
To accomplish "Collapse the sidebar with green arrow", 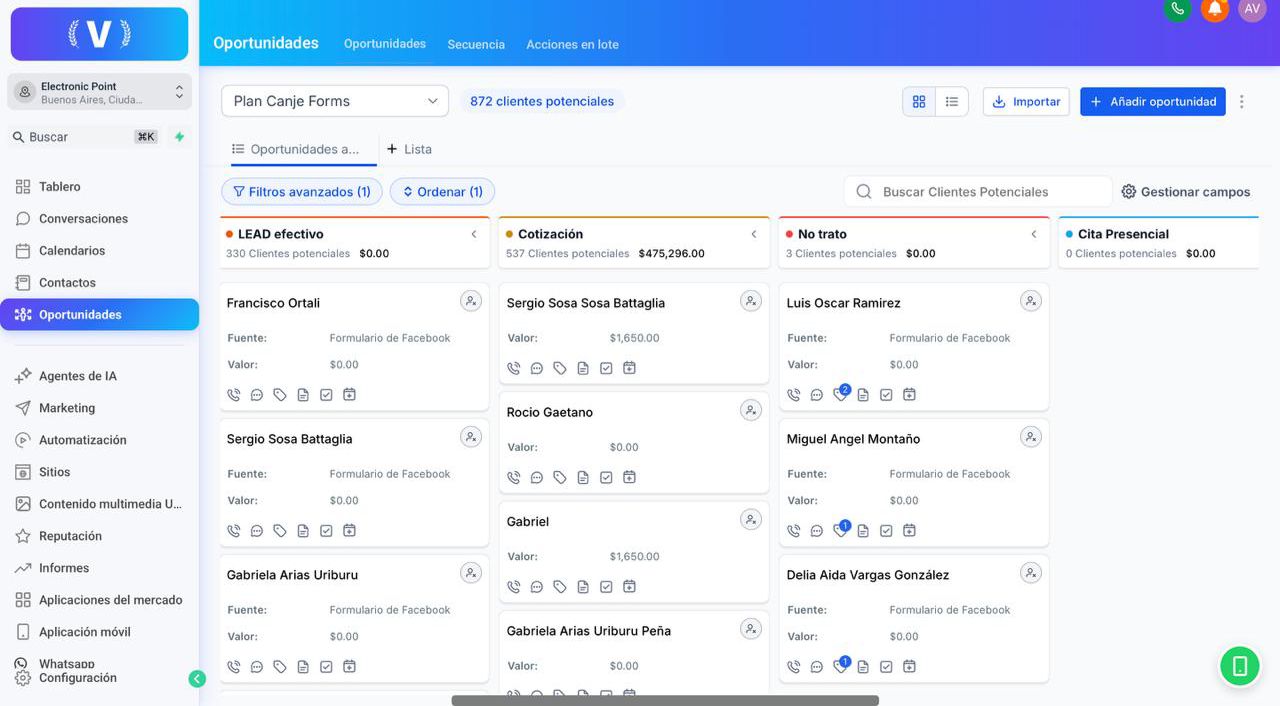I will tap(197, 679).
